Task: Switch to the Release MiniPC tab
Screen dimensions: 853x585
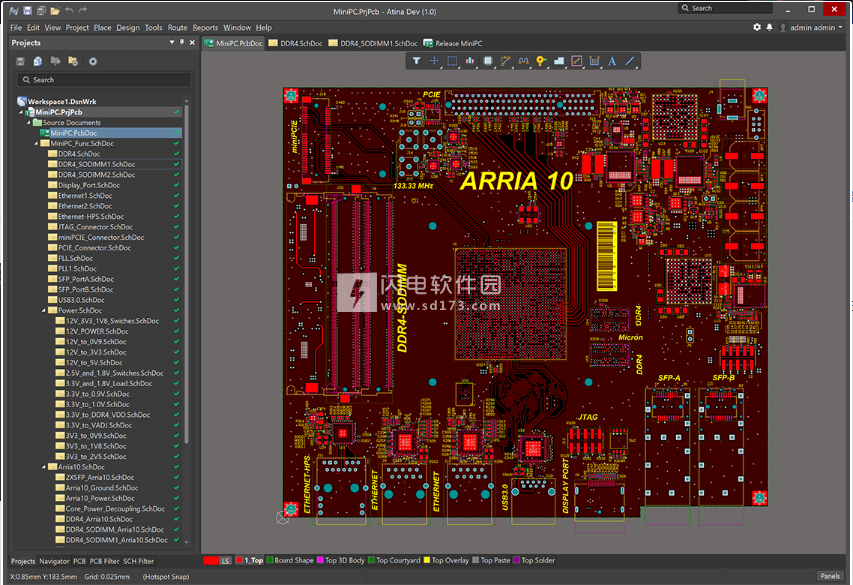Action: 453,44
